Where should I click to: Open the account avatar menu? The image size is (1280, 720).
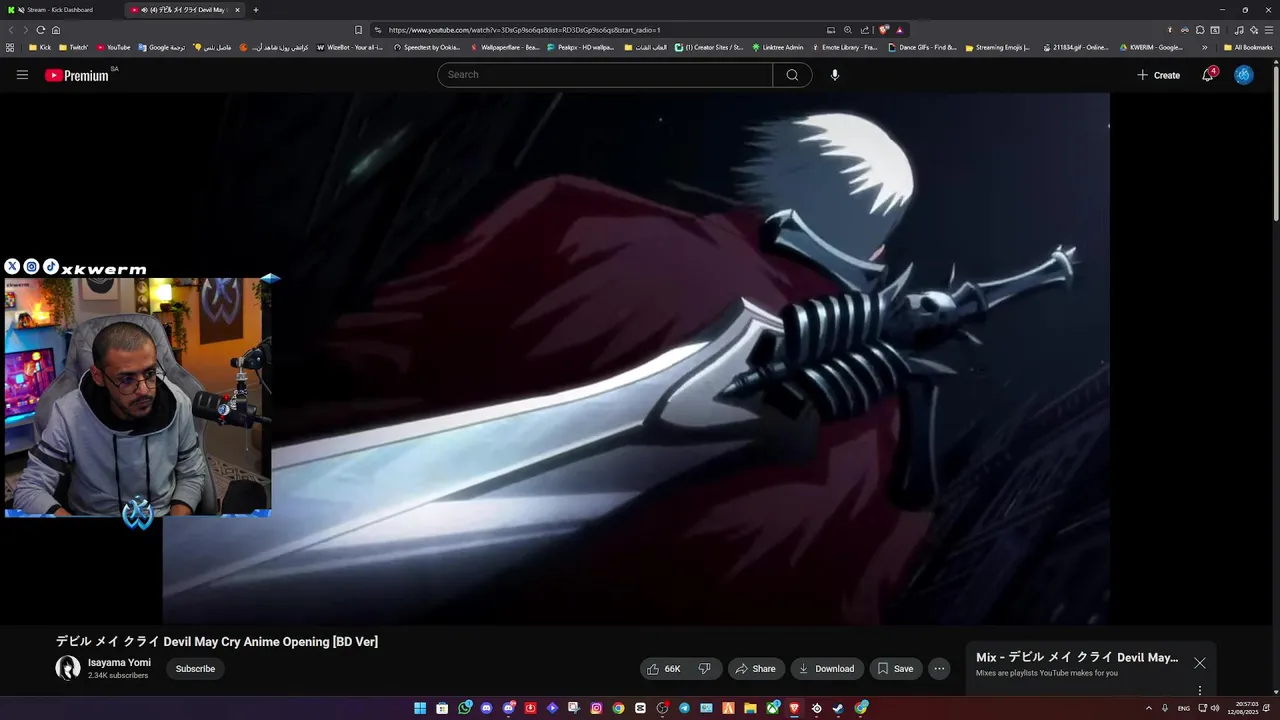(x=1244, y=75)
